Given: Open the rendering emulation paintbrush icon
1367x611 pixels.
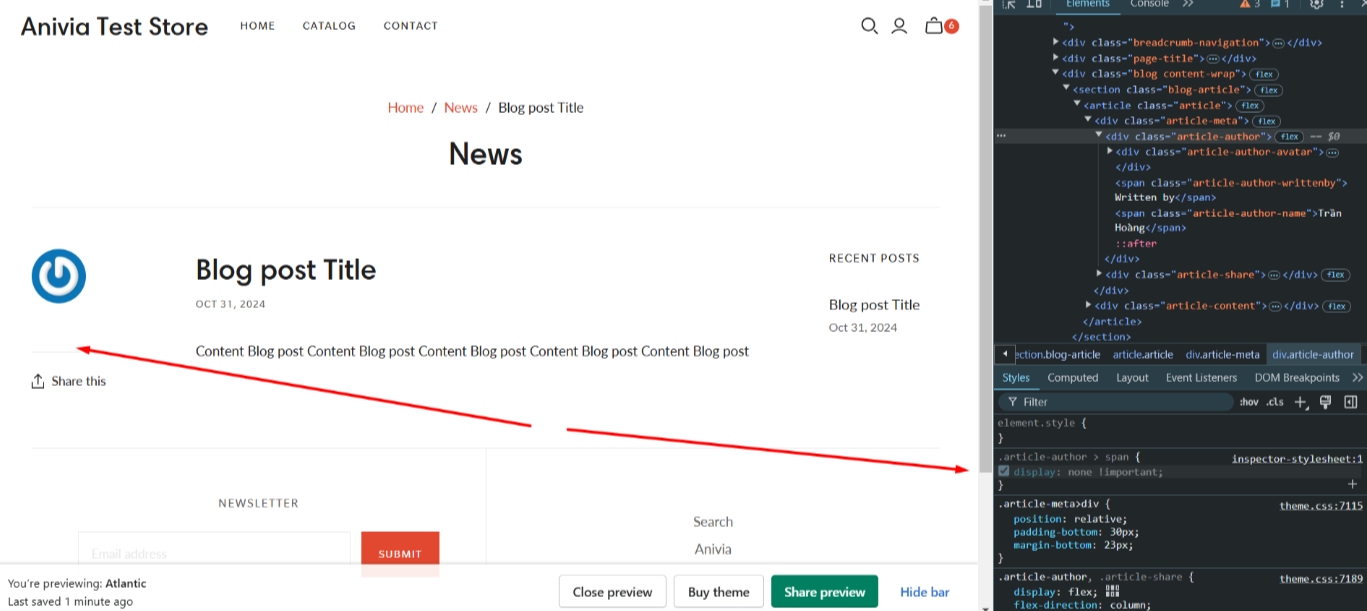Looking at the screenshot, I should coord(1326,402).
